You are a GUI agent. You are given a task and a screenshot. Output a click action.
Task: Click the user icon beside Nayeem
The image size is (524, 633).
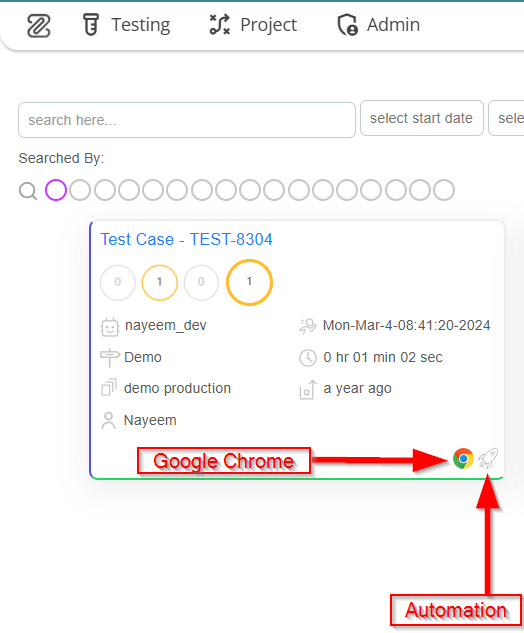pyautogui.click(x=108, y=420)
